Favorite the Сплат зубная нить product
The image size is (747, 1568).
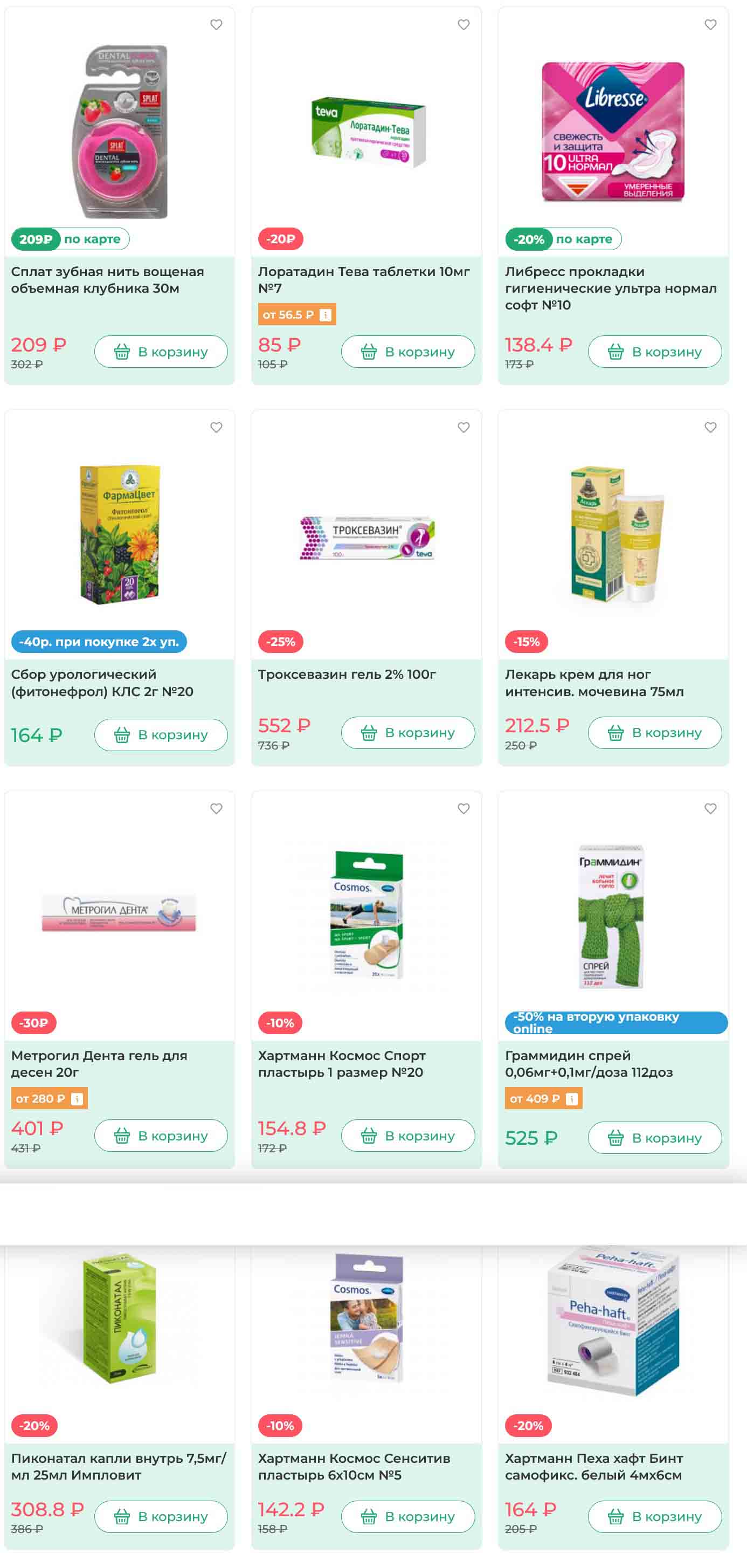pyautogui.click(x=216, y=25)
